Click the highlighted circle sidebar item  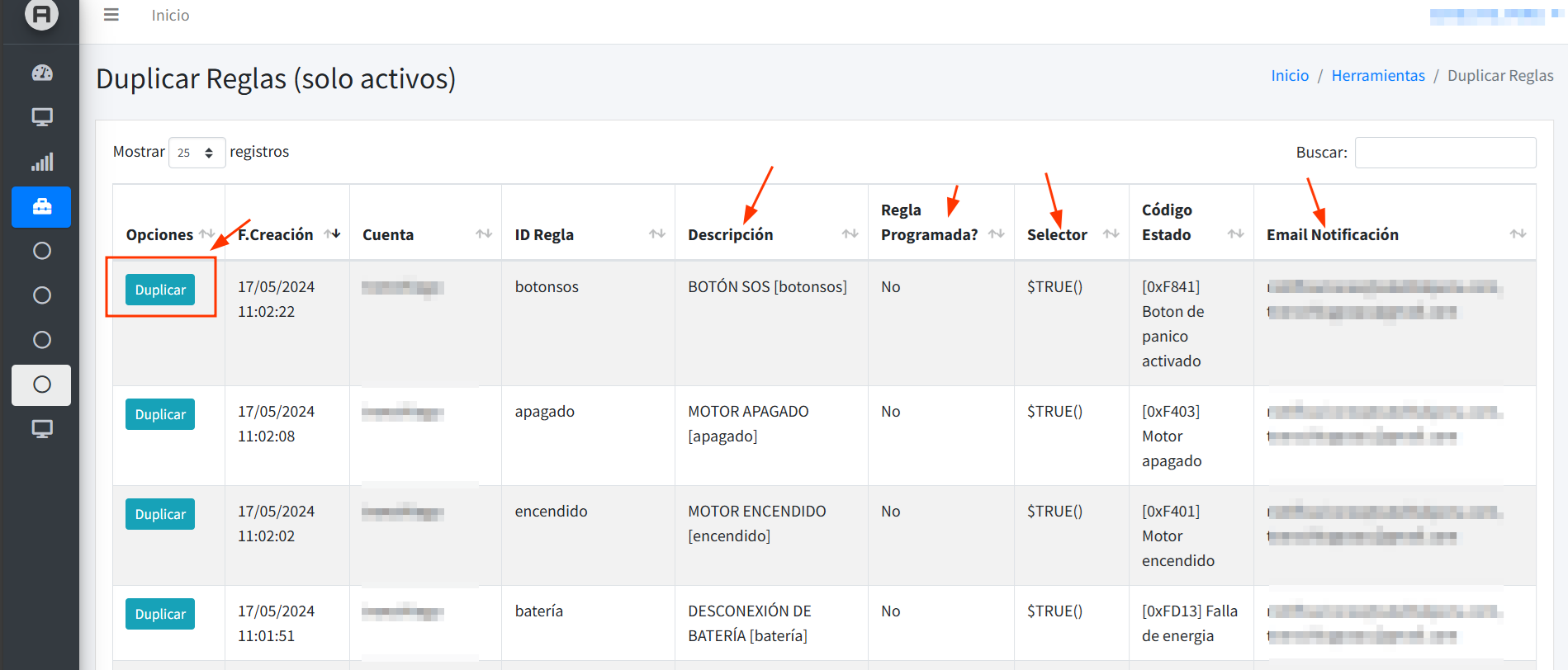[x=42, y=385]
